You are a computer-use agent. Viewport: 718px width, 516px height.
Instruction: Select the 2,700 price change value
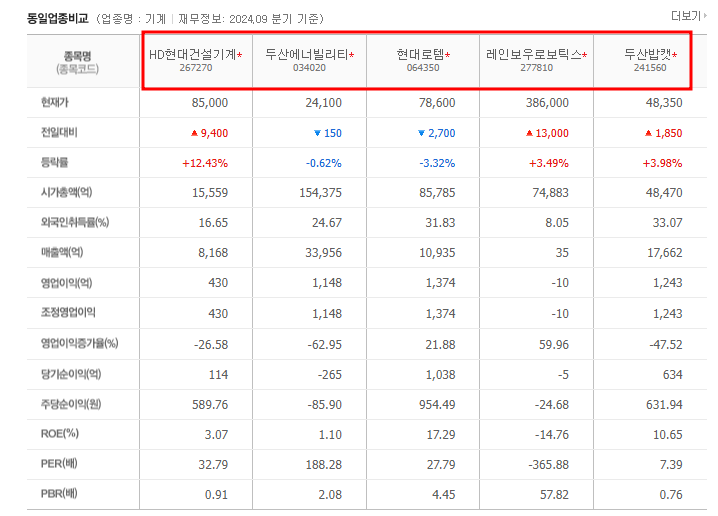click(441, 133)
